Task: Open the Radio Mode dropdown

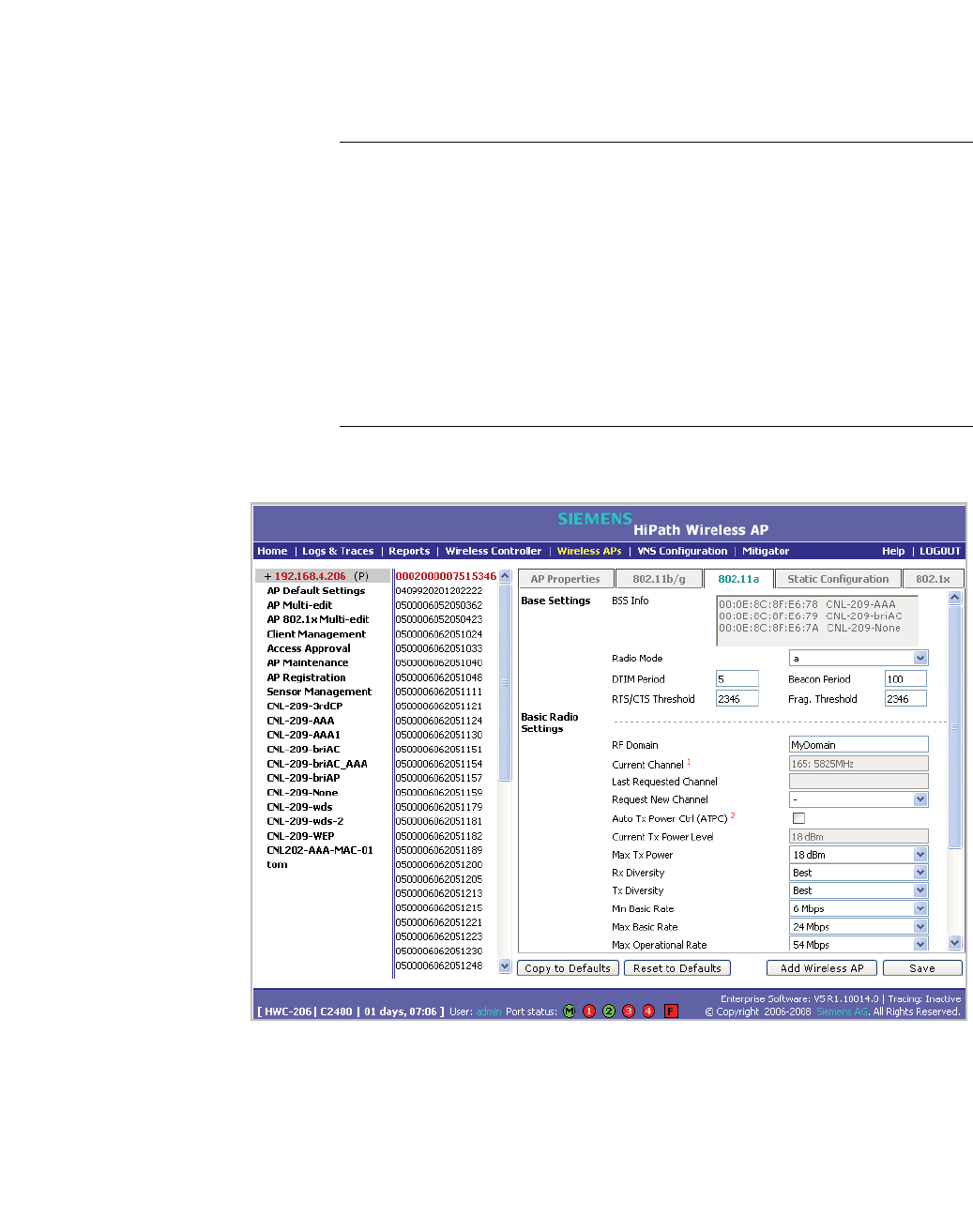Action: click(858, 658)
